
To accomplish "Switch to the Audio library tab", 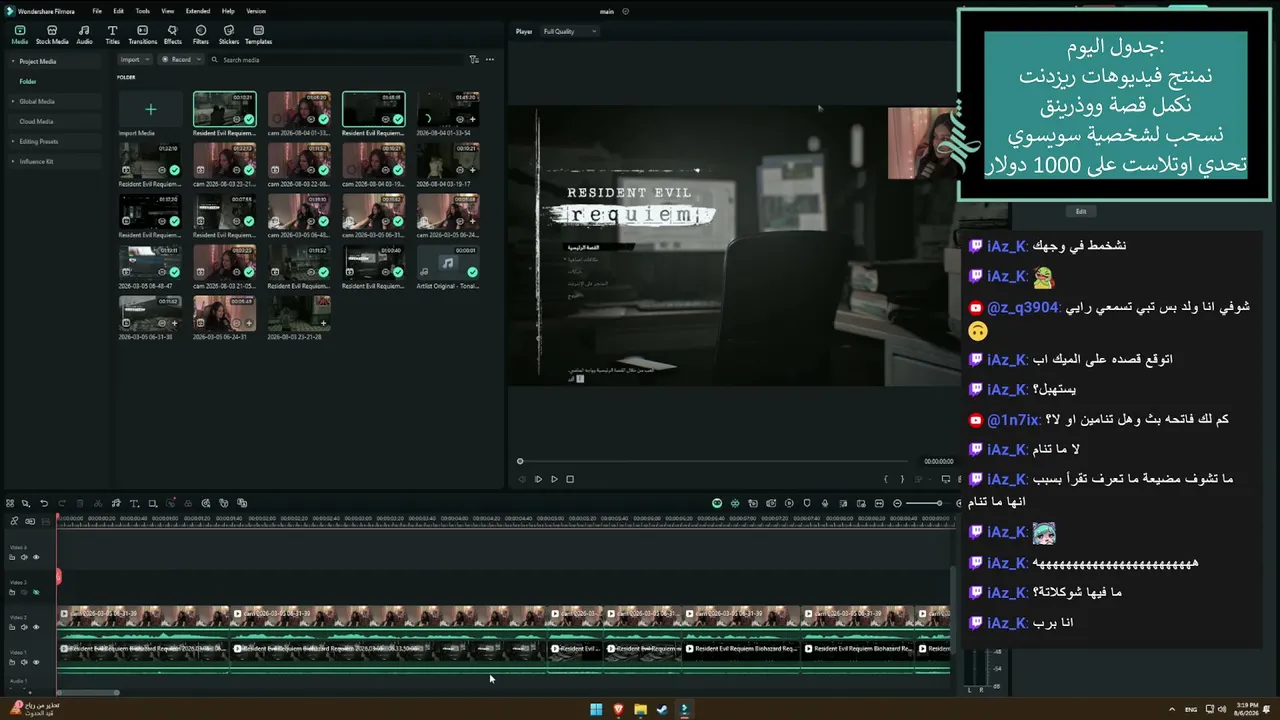I will (84, 35).
